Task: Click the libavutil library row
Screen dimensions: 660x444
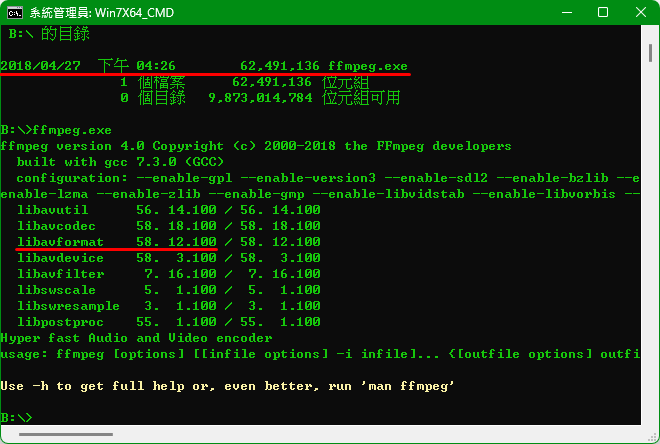Action: (x=169, y=210)
